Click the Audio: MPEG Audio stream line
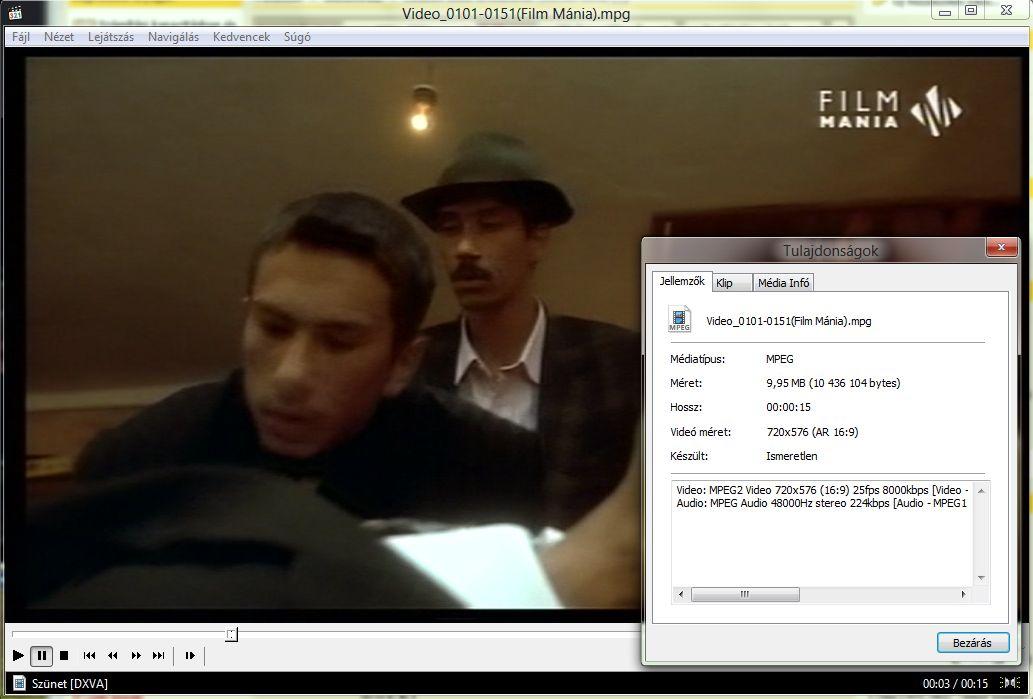This screenshot has height=699, width=1033. 822,503
